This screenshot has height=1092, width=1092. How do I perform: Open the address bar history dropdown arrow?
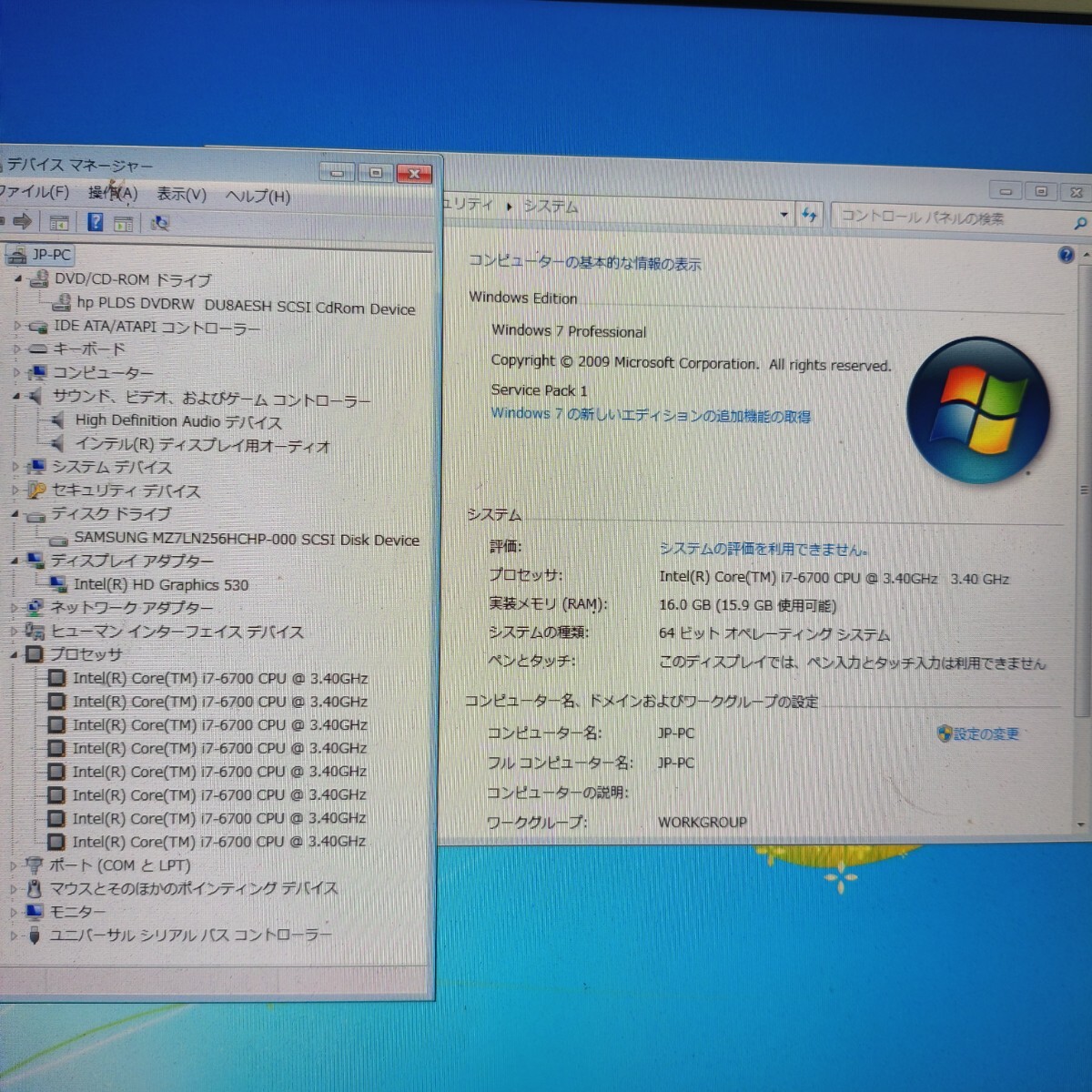pos(784,215)
